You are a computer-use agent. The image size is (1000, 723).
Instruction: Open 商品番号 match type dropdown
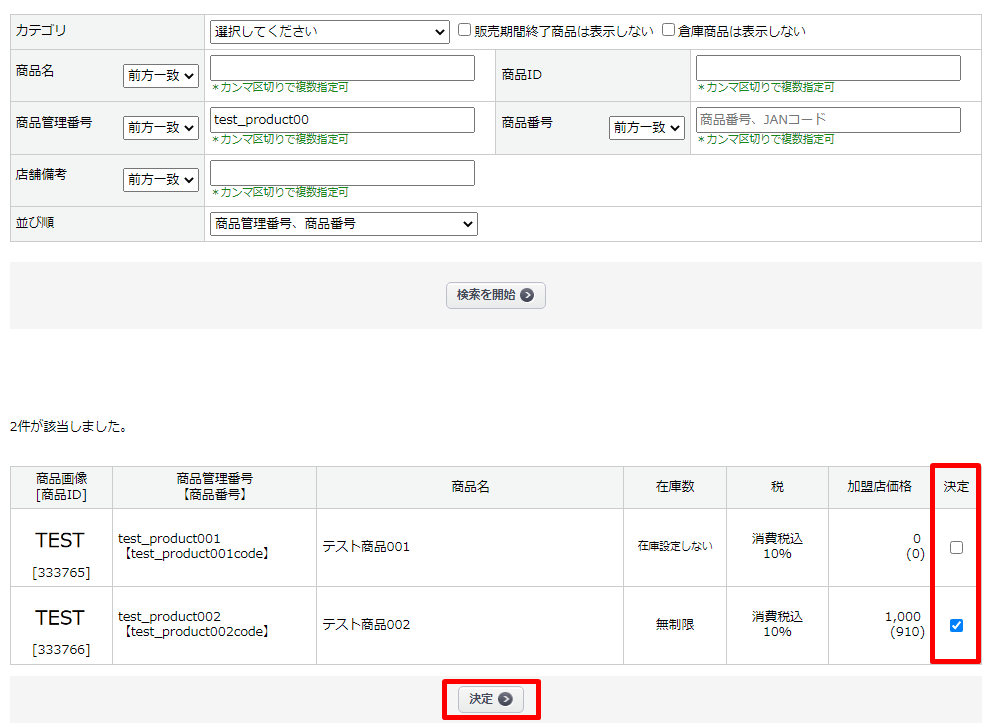[x=647, y=128]
